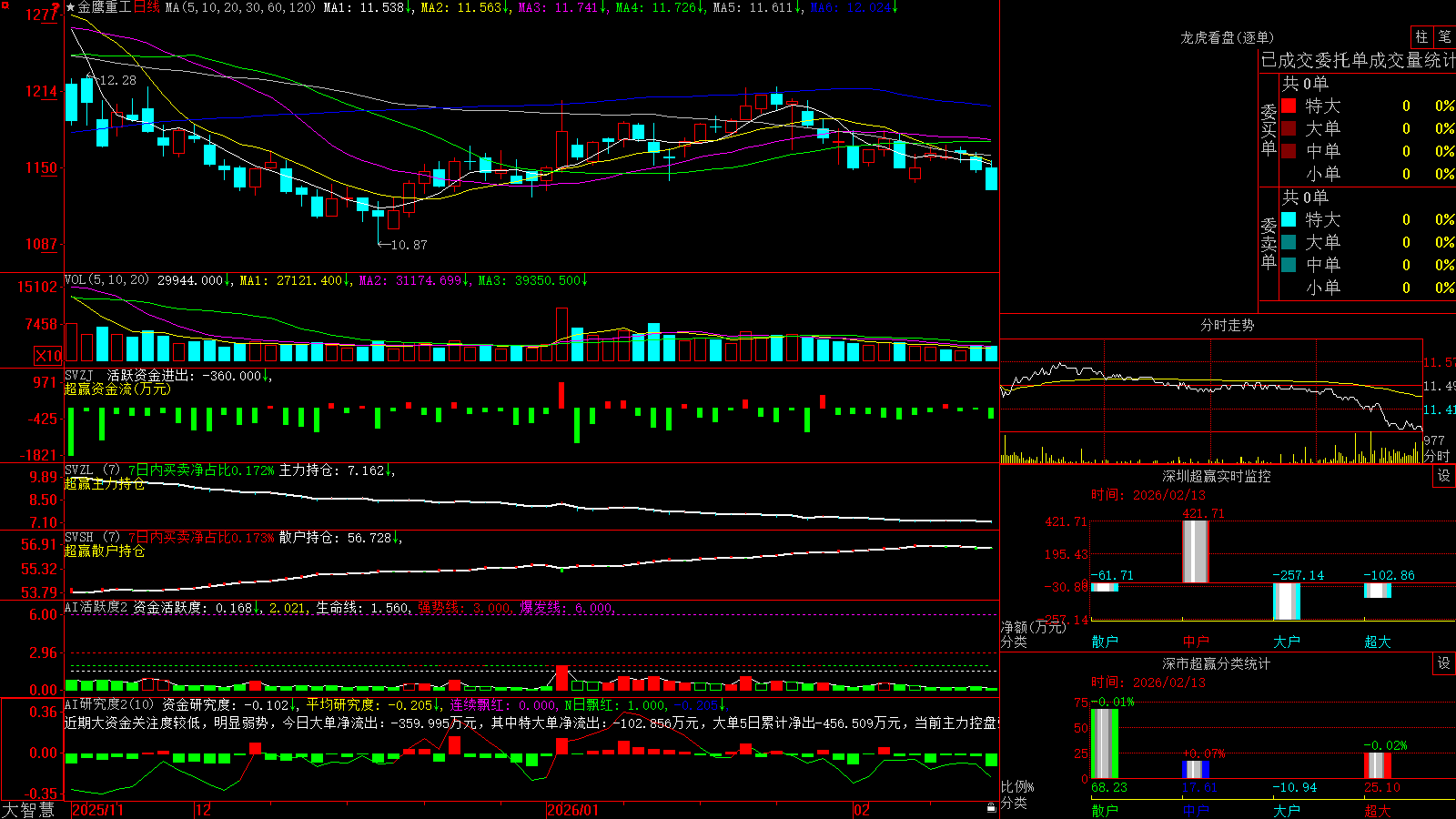Click the 龙虎看盘(逐单) panel title
The image size is (1456, 819).
click(x=1227, y=37)
